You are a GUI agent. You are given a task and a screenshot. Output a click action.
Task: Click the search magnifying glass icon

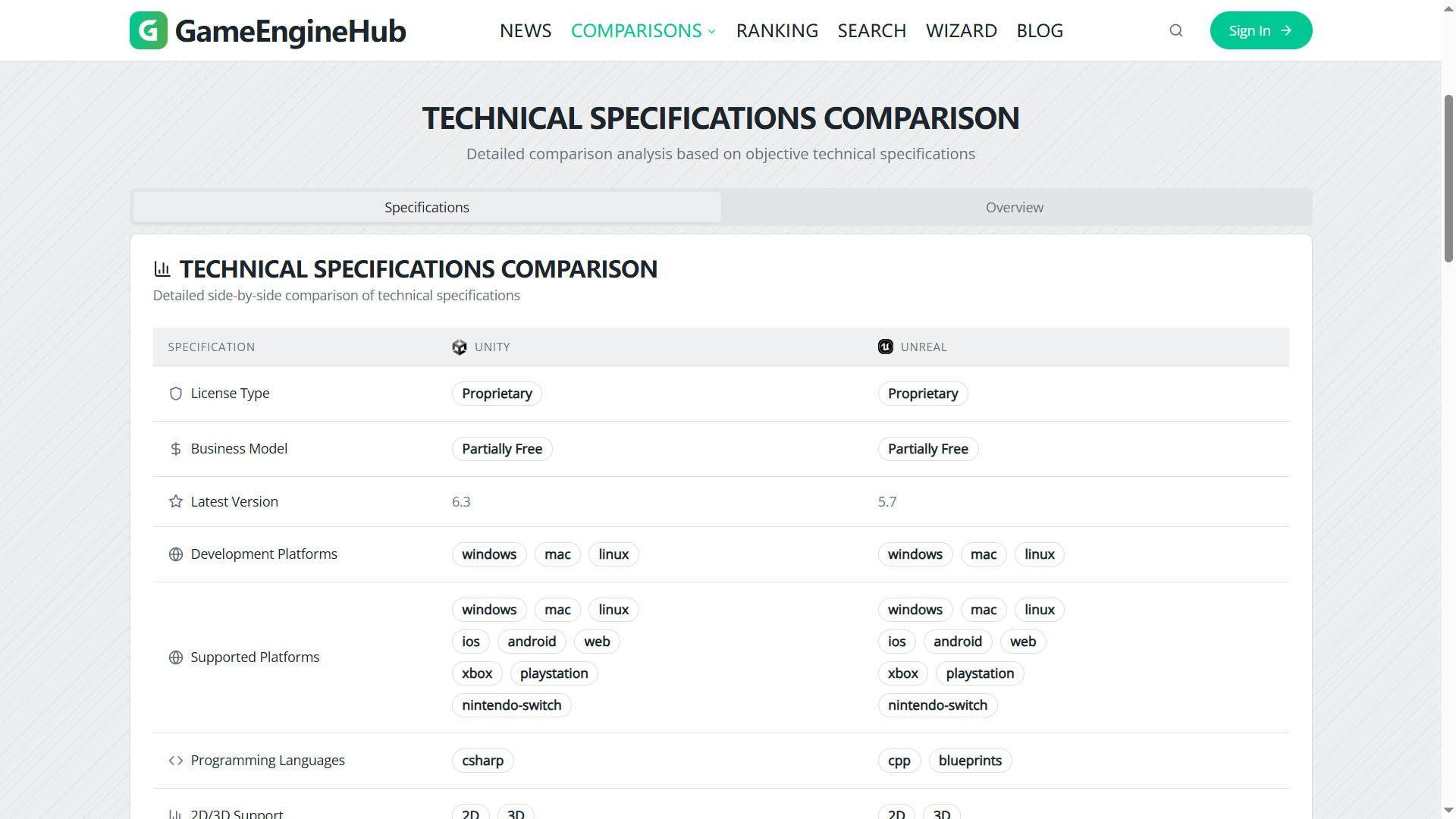click(x=1175, y=30)
